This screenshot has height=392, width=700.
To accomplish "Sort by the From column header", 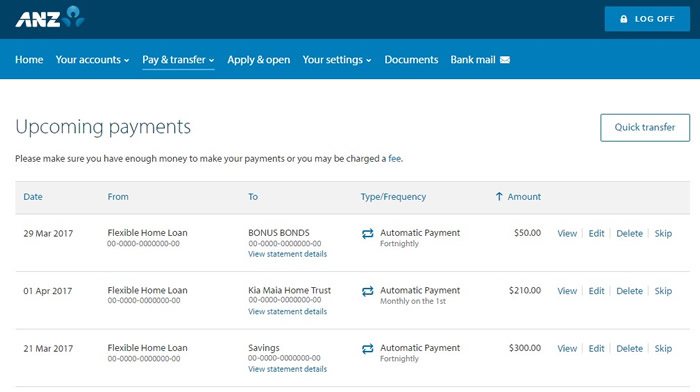I will (x=118, y=196).
